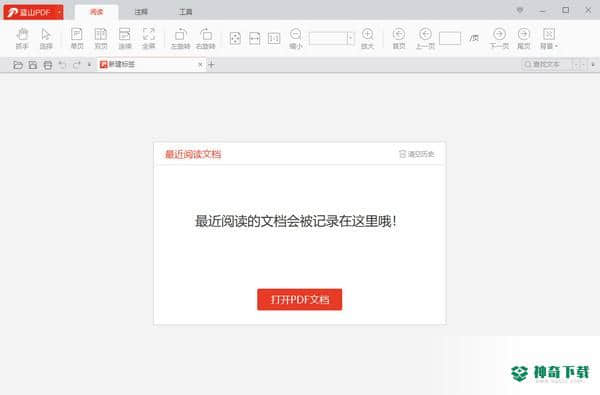
Task: Click the page number input box
Action: [x=450, y=38]
